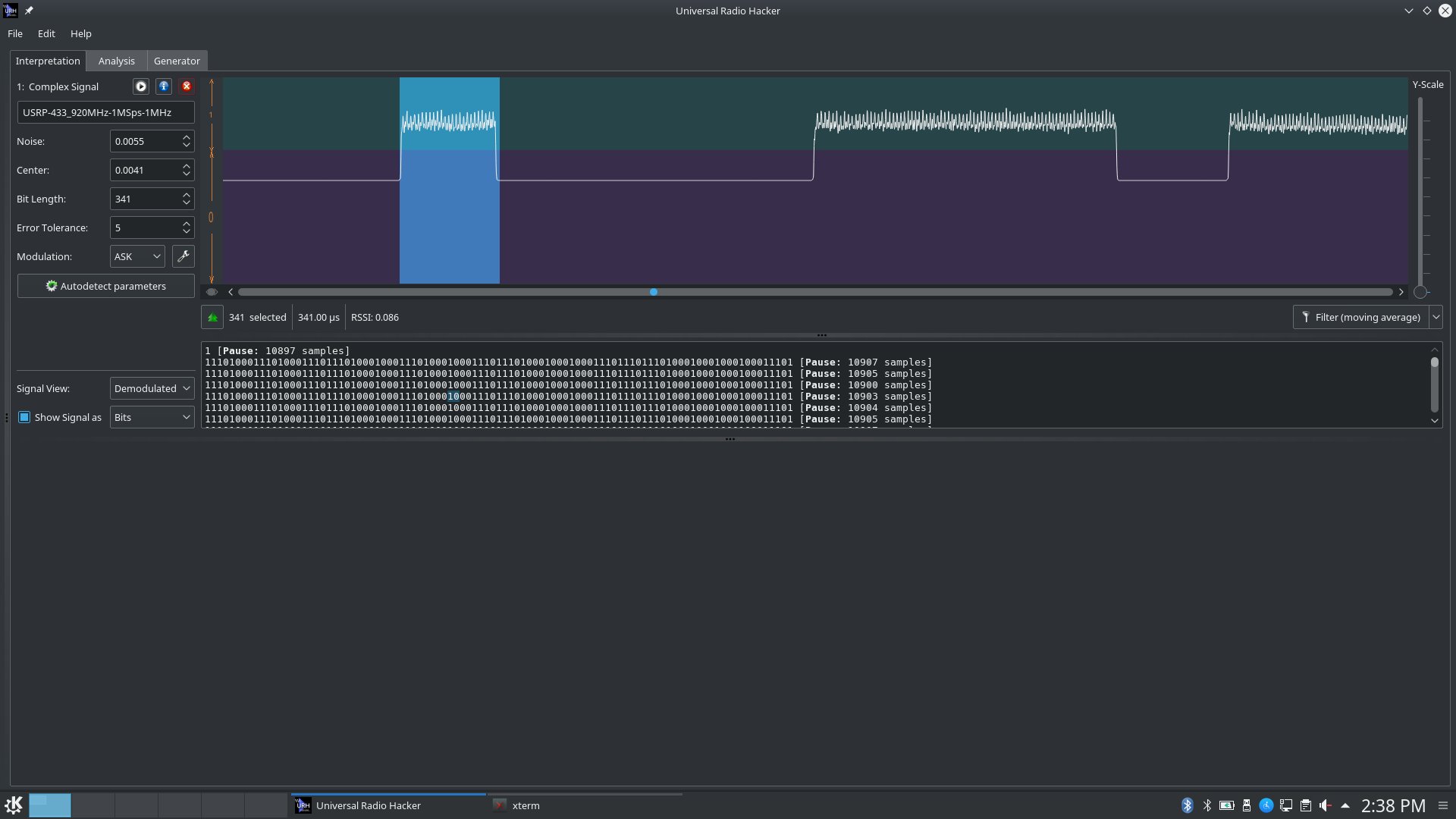Image resolution: width=1456 pixels, height=819 pixels.
Task: Show hidden system tray icons
Action: coord(1345,805)
